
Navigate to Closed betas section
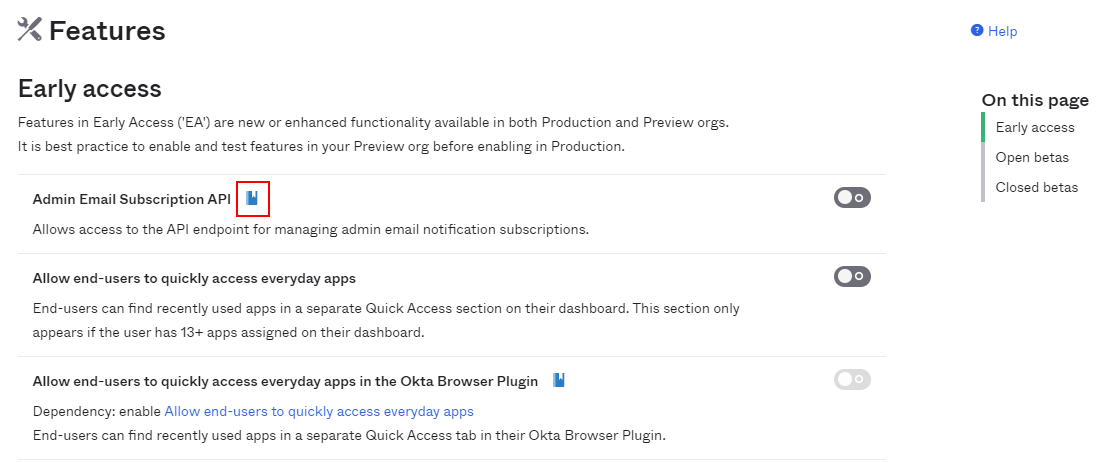tap(1036, 187)
